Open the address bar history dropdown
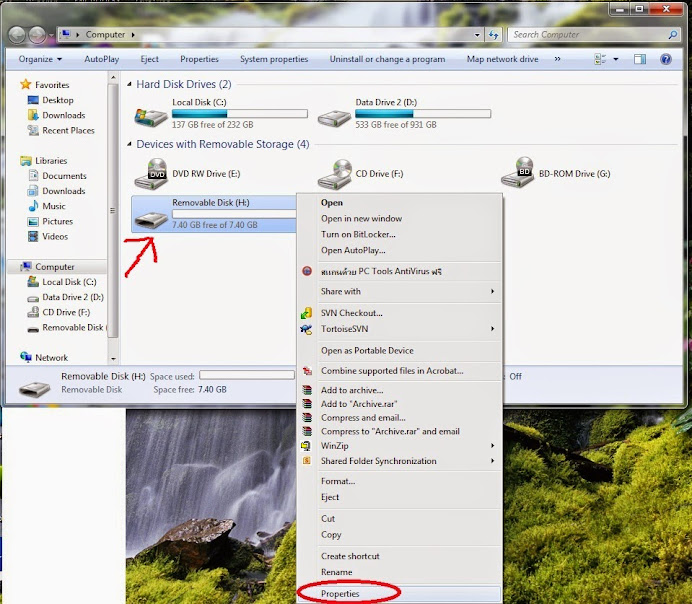 point(477,35)
